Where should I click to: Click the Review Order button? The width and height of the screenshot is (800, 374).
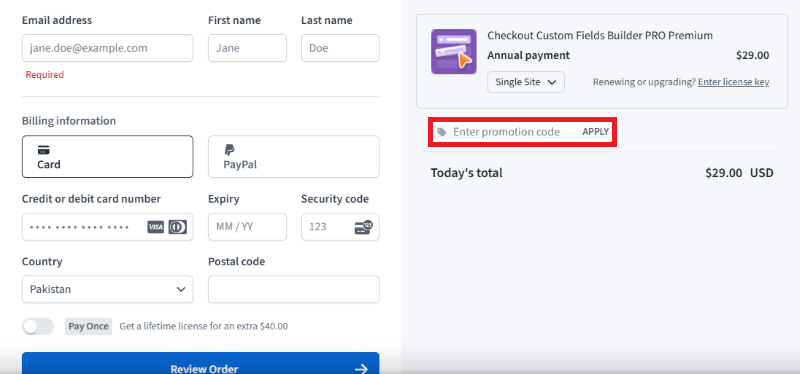click(201, 363)
